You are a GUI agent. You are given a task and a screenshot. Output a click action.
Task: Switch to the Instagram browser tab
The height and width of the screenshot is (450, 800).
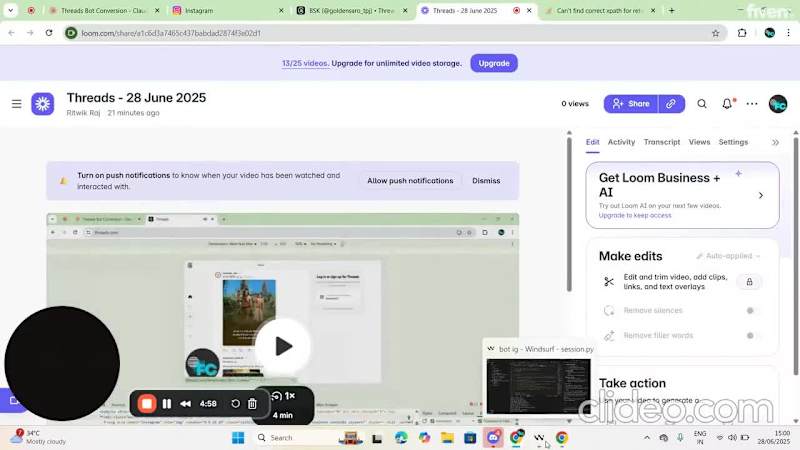point(228,10)
